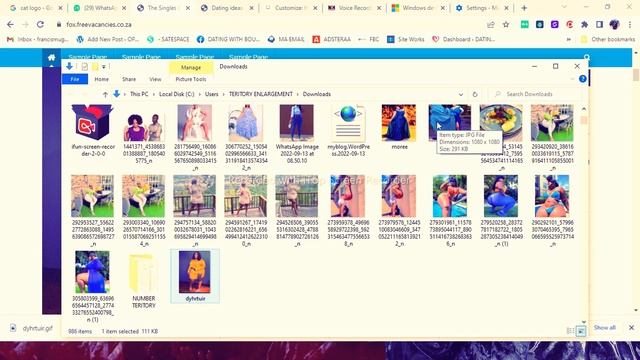640x360 pixels.
Task: Expand the Quick Access Toolbar customize arrow
Action: click(x=104, y=67)
